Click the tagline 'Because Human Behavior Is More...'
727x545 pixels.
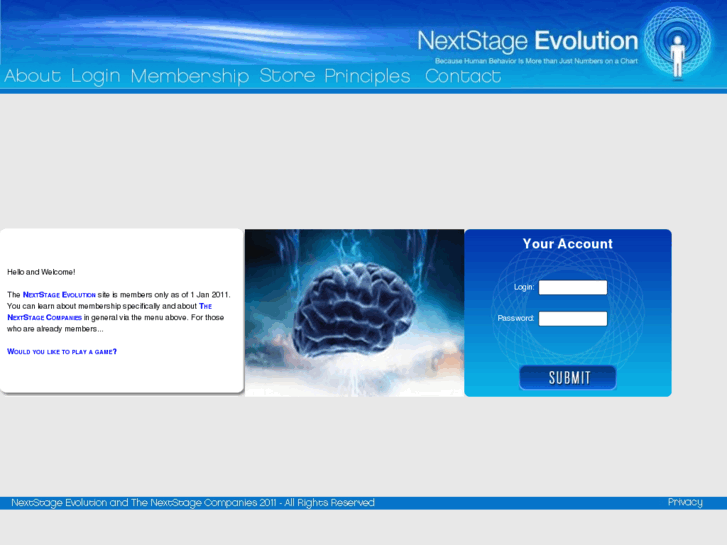[536, 61]
